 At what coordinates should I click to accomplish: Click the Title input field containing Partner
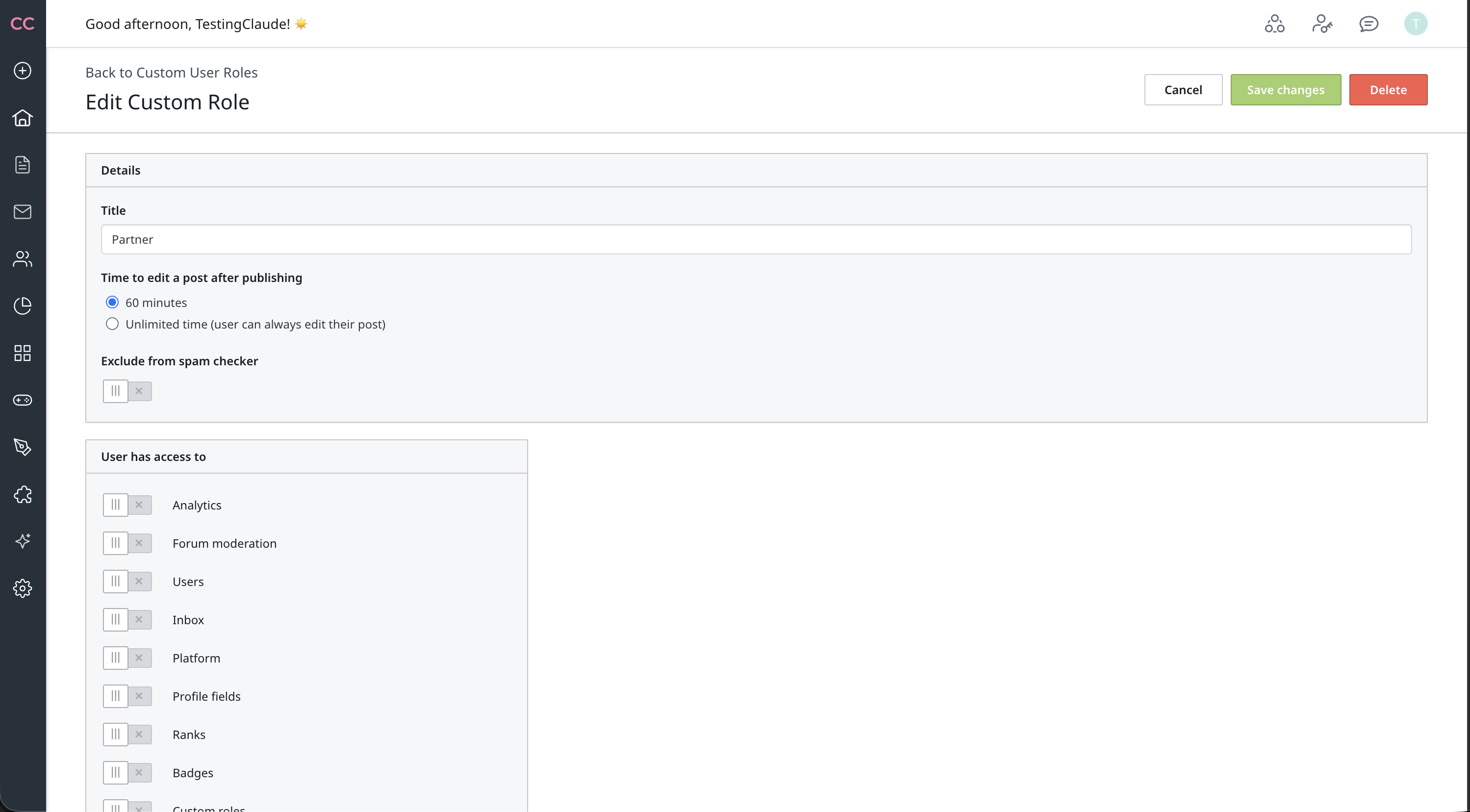click(756, 239)
